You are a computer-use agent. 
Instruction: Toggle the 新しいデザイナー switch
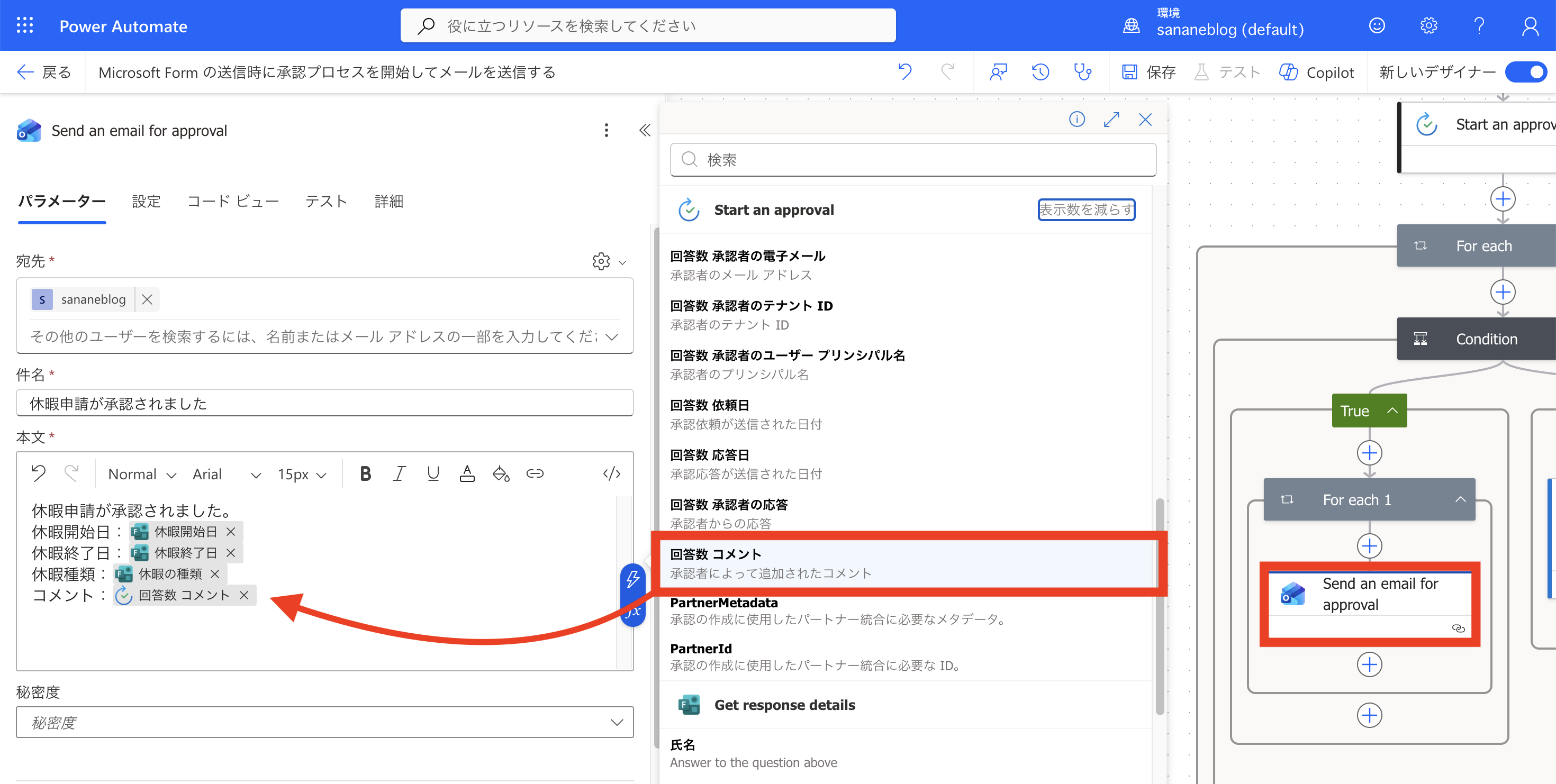[1526, 72]
